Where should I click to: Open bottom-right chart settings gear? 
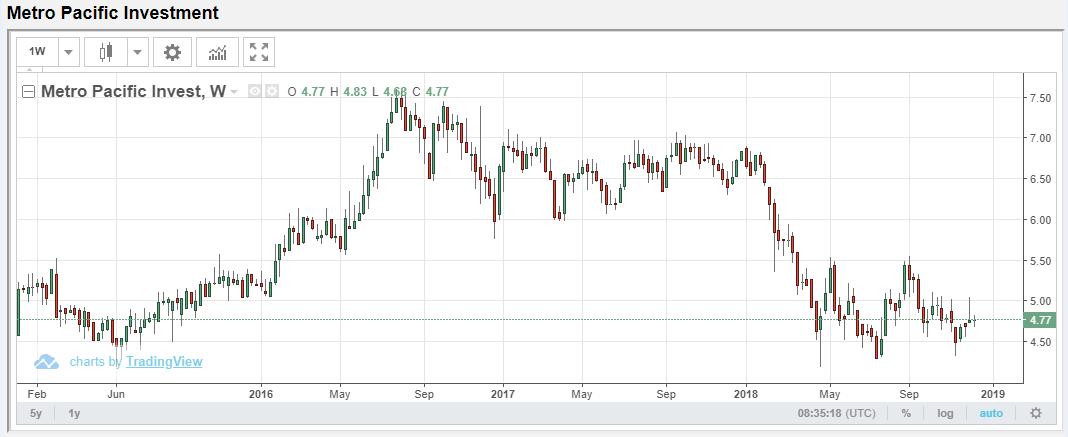[1035, 413]
